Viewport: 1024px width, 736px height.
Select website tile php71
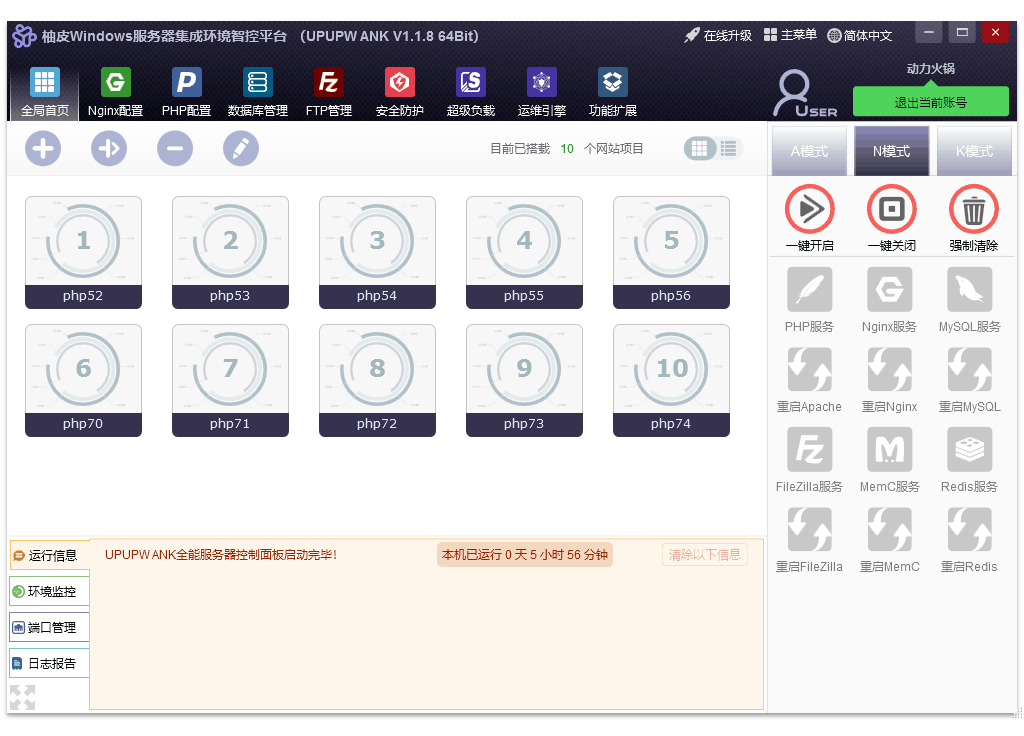(231, 380)
